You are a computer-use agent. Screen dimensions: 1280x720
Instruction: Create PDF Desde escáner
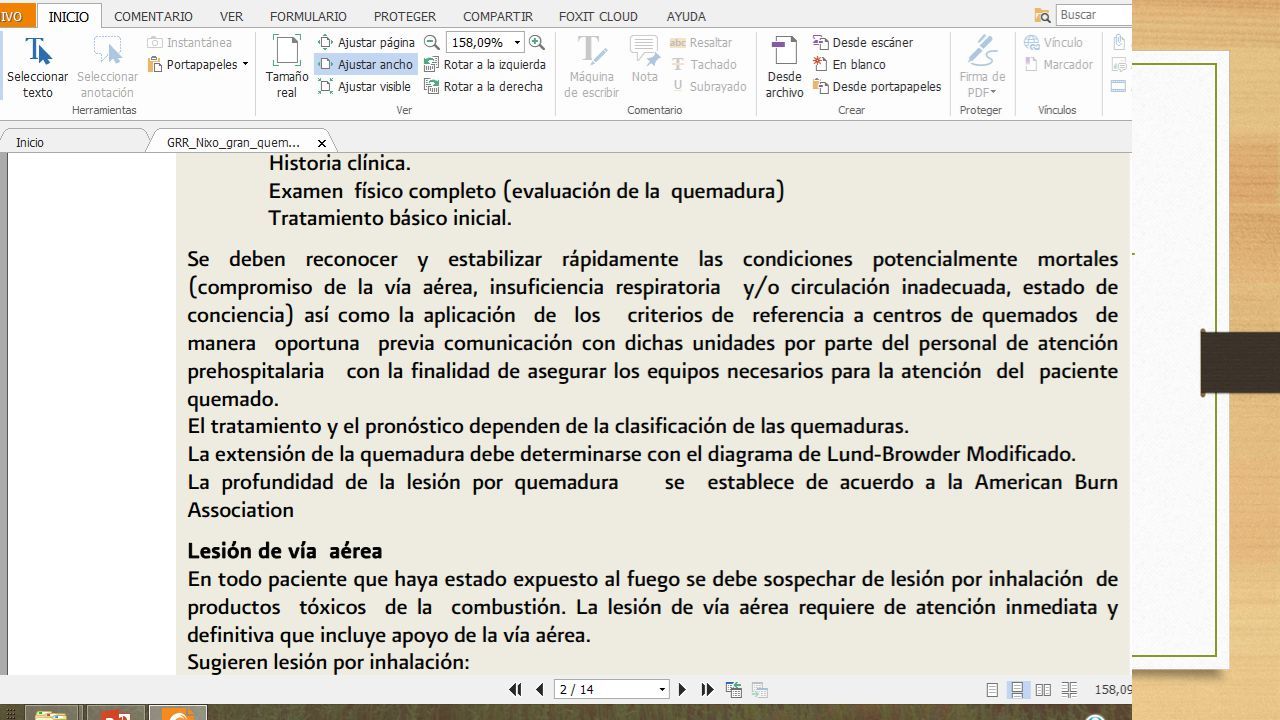tap(863, 43)
